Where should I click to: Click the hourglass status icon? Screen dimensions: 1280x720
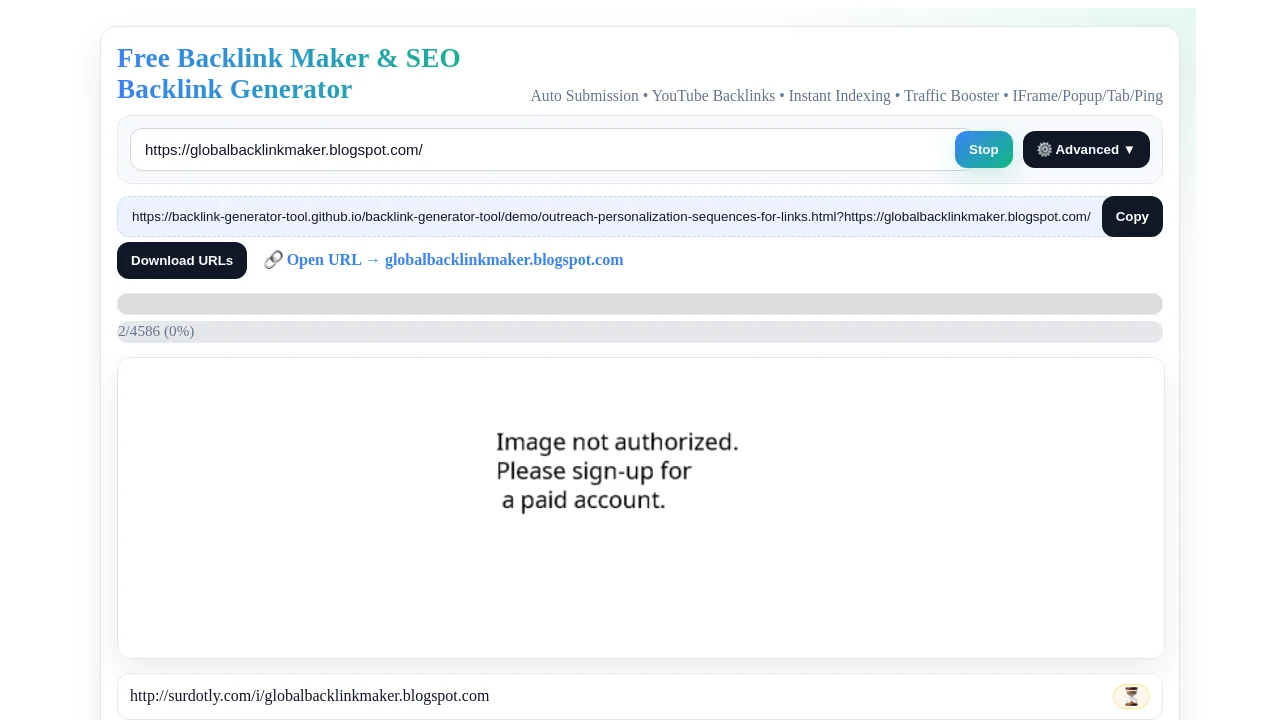(x=1131, y=696)
